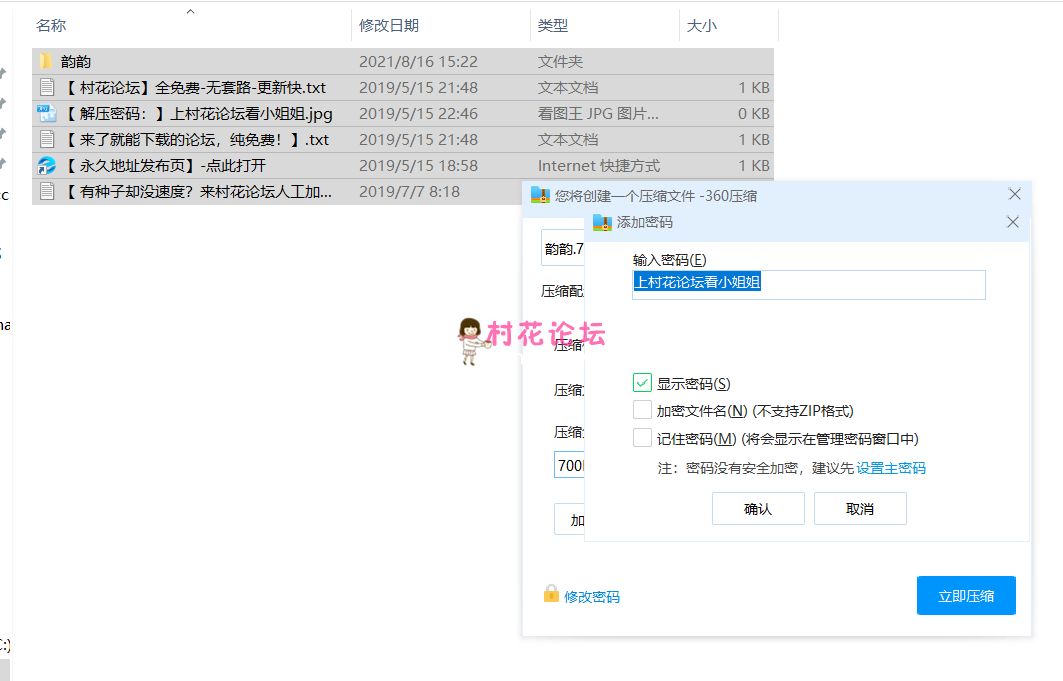This screenshot has width=1063, height=681.
Task: Open the 设置主密码 link
Action: click(891, 468)
